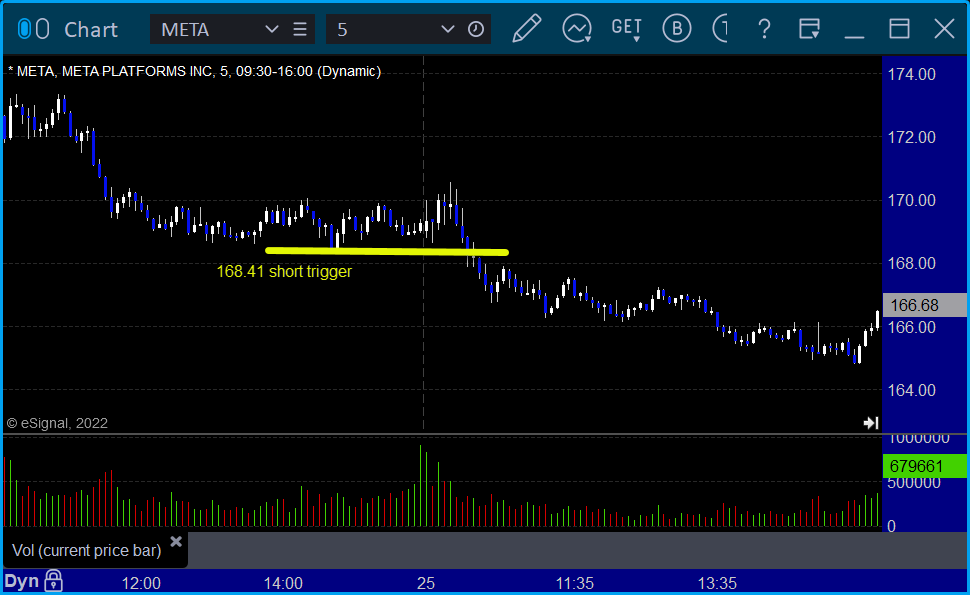Maximize the chart window

899,29
